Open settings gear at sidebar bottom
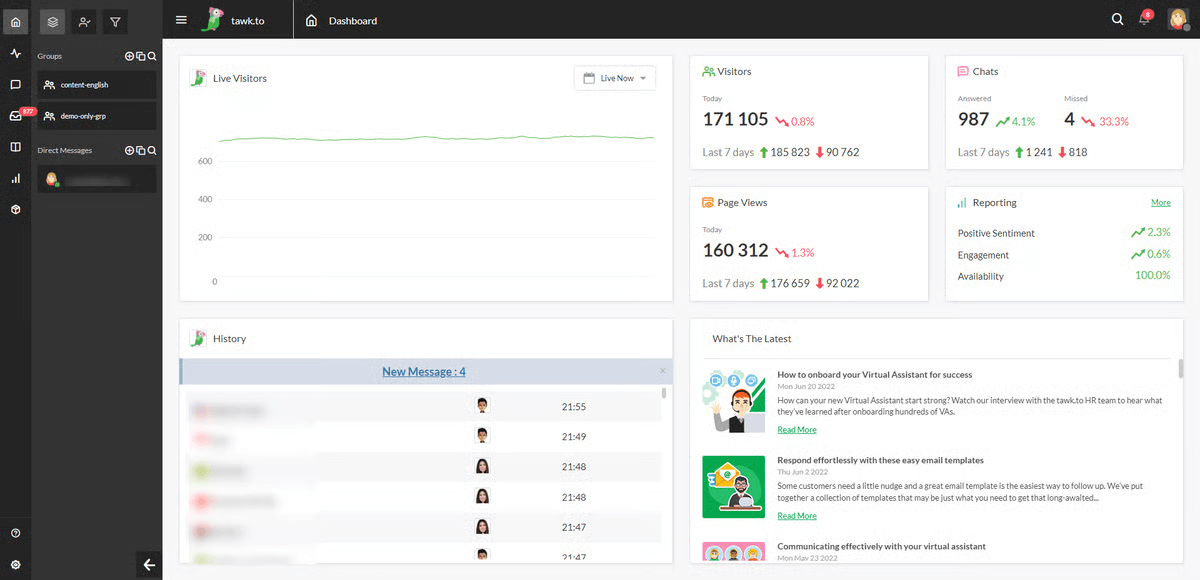1200x580 pixels. [x=15, y=564]
